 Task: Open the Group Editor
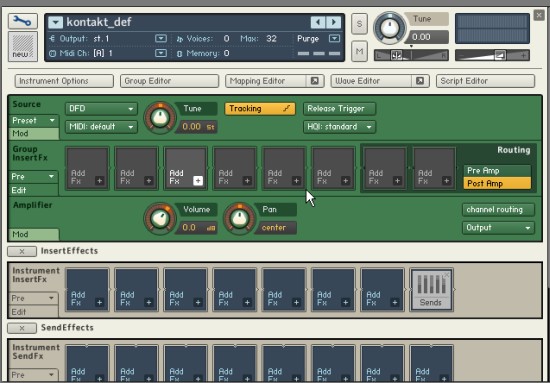point(169,81)
